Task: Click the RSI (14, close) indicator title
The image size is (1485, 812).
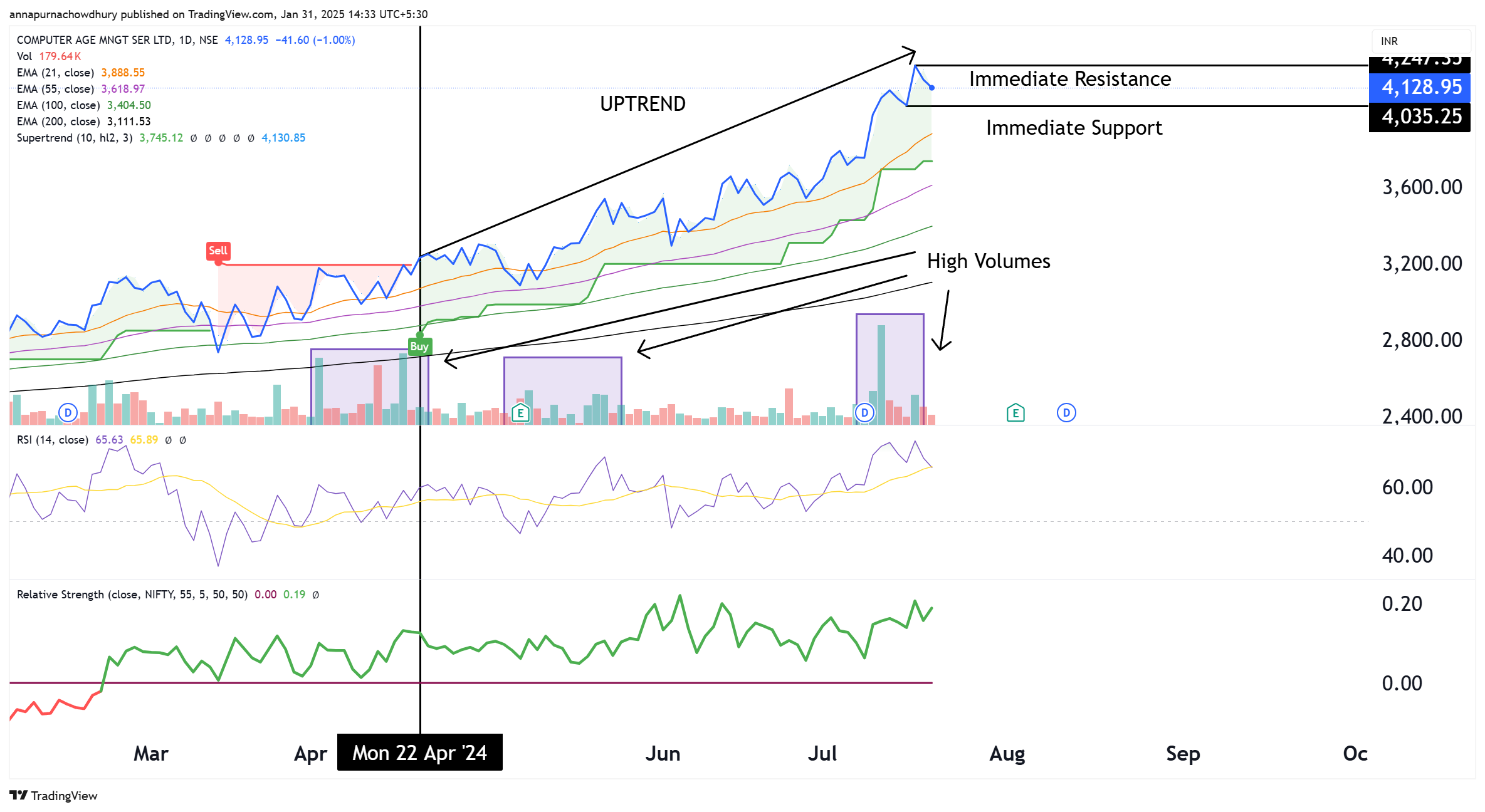Action: coord(53,440)
